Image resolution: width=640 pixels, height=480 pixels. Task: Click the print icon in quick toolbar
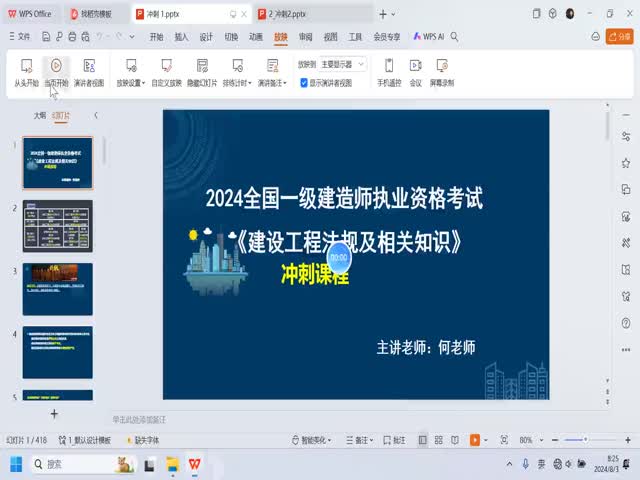pos(72,37)
